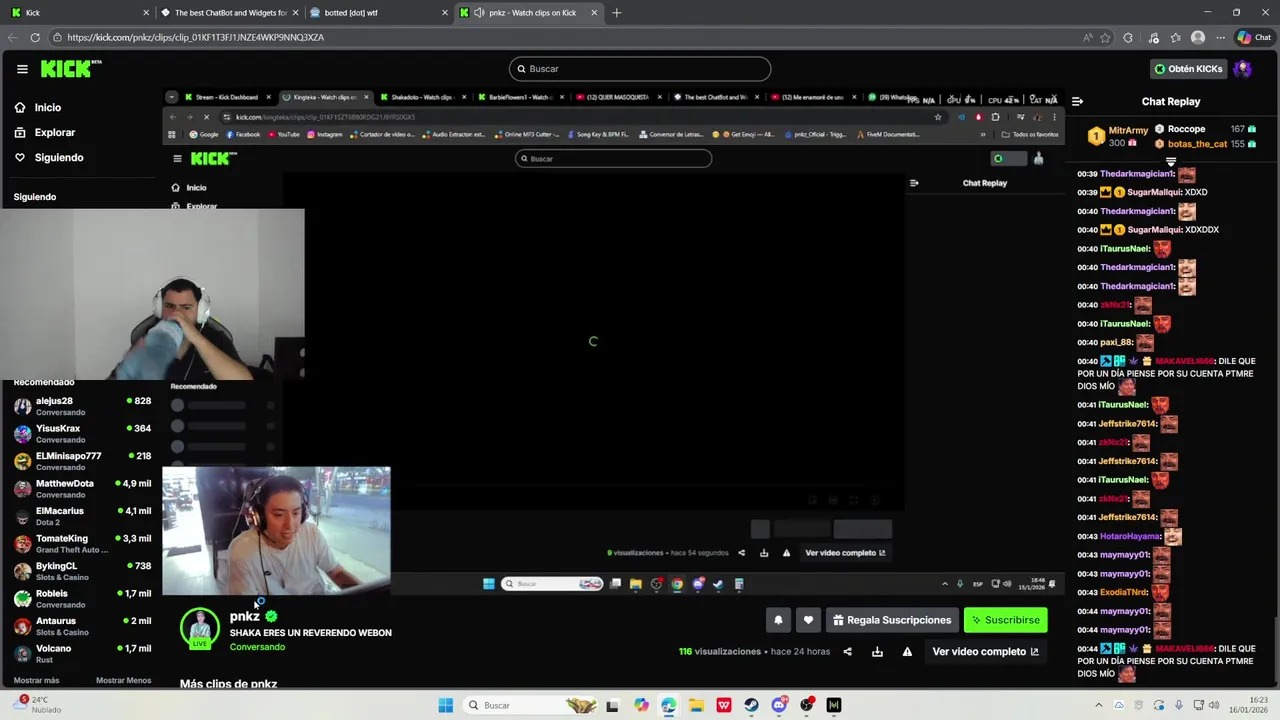Switch to the botted [dot] wtf tab

coord(378,13)
